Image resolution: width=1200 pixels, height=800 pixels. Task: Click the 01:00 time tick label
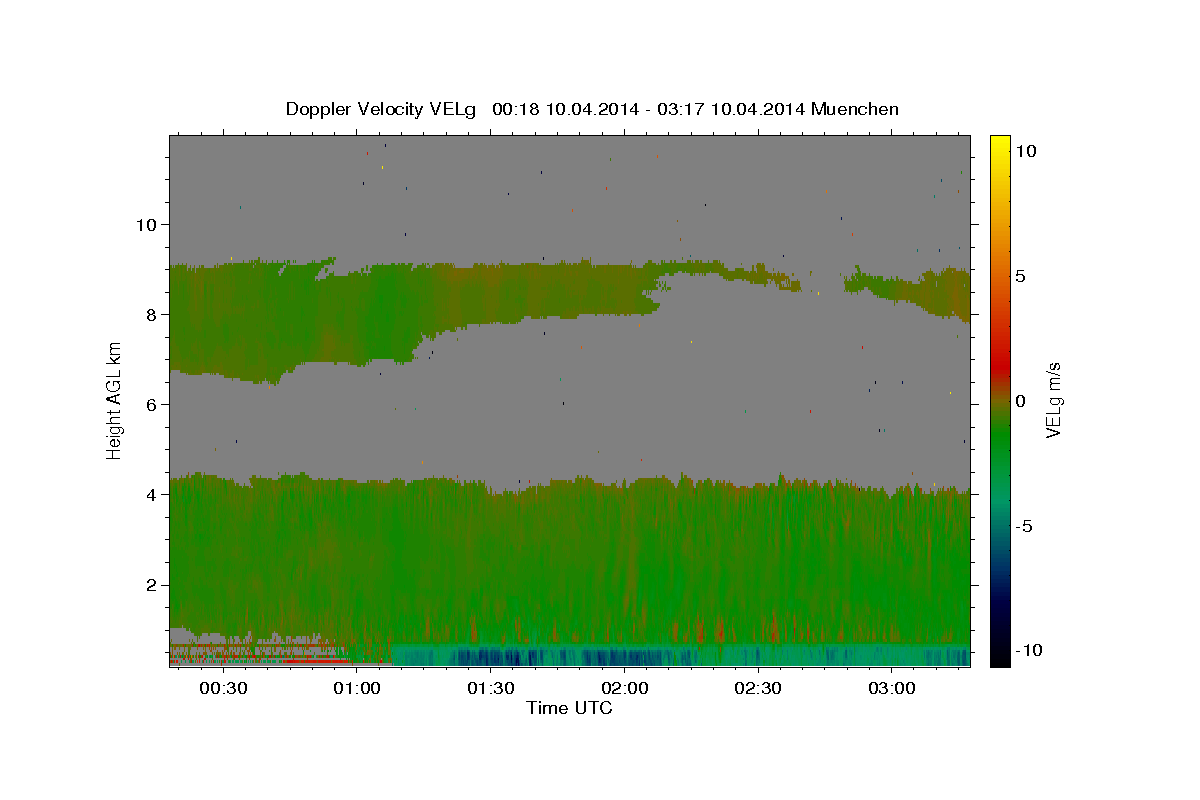pos(357,689)
